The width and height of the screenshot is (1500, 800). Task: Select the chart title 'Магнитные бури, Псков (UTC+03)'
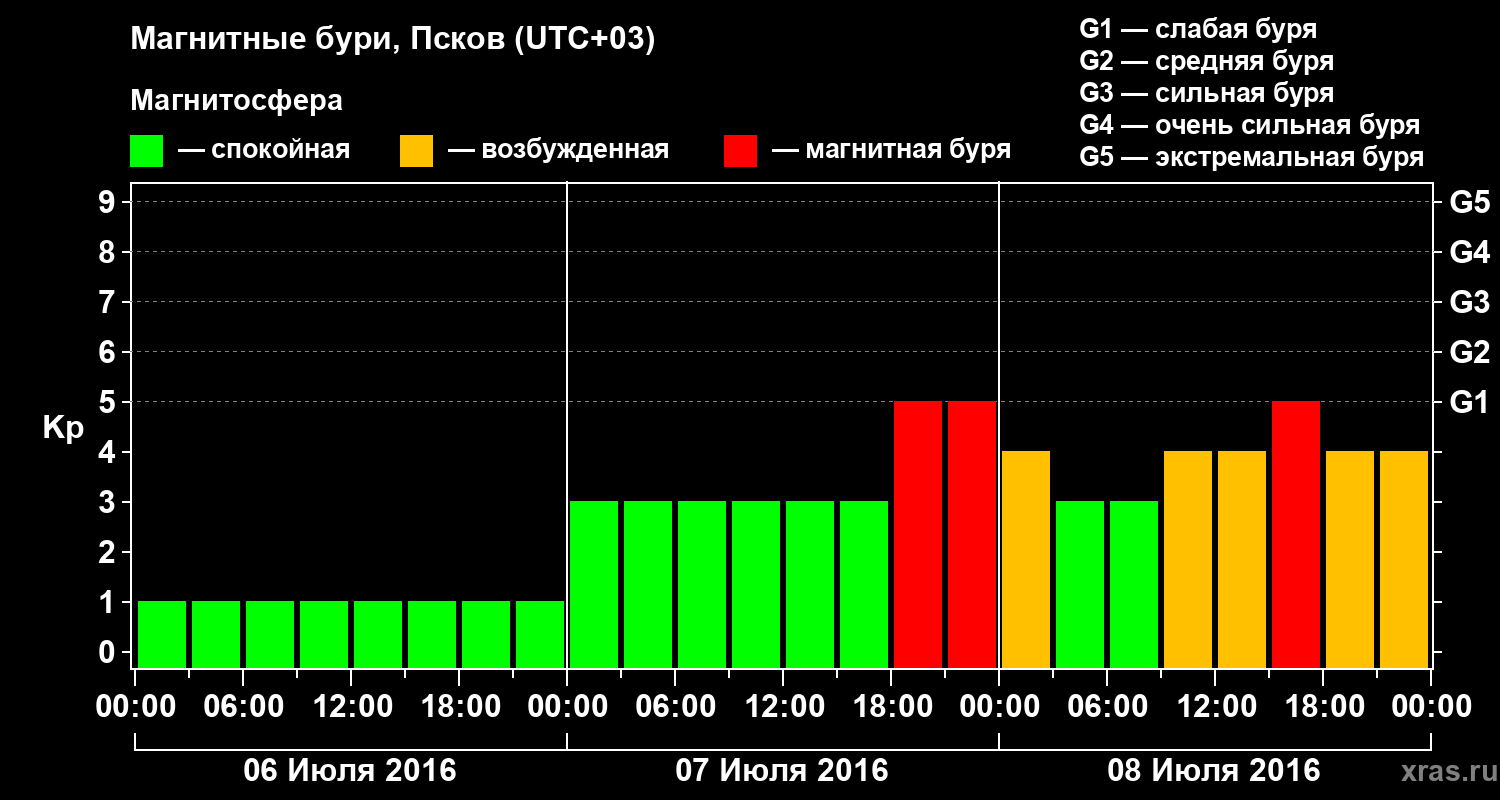click(393, 40)
